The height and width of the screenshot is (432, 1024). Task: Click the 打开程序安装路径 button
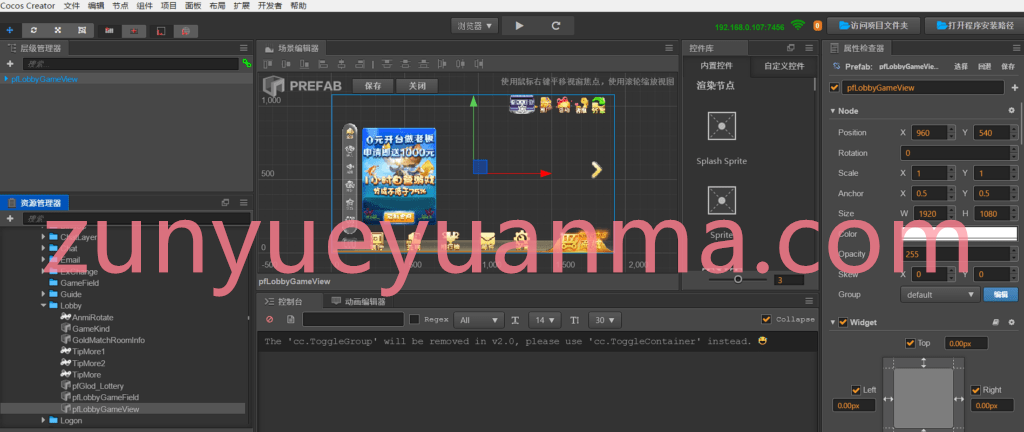972,25
